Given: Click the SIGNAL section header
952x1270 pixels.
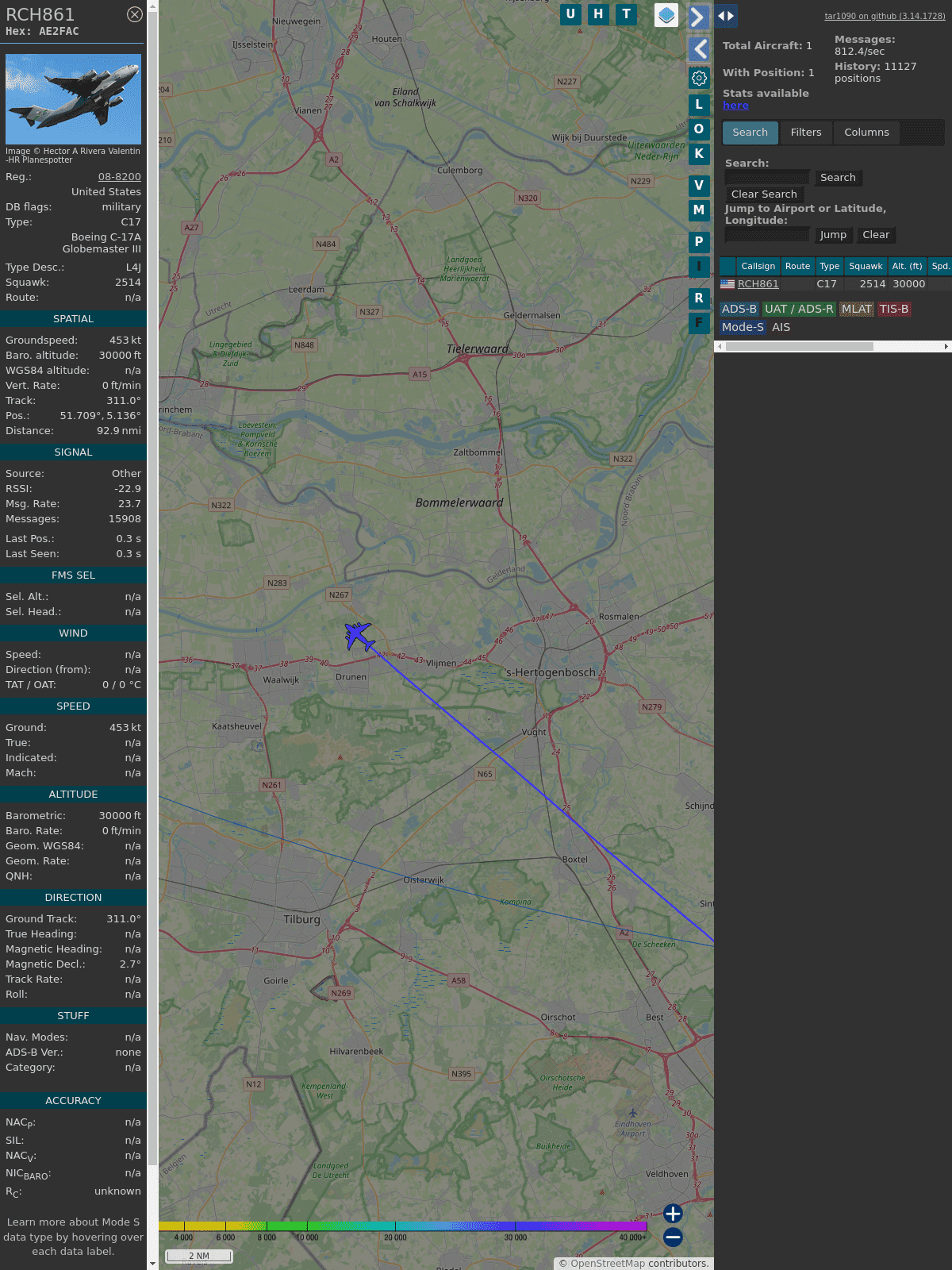Looking at the screenshot, I should [x=73, y=452].
